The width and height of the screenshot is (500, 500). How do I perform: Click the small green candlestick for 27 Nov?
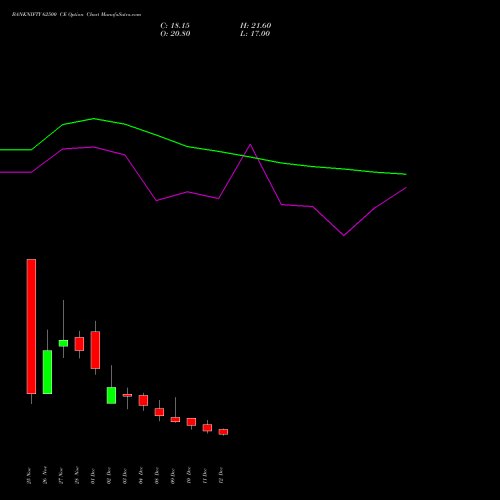click(63, 343)
